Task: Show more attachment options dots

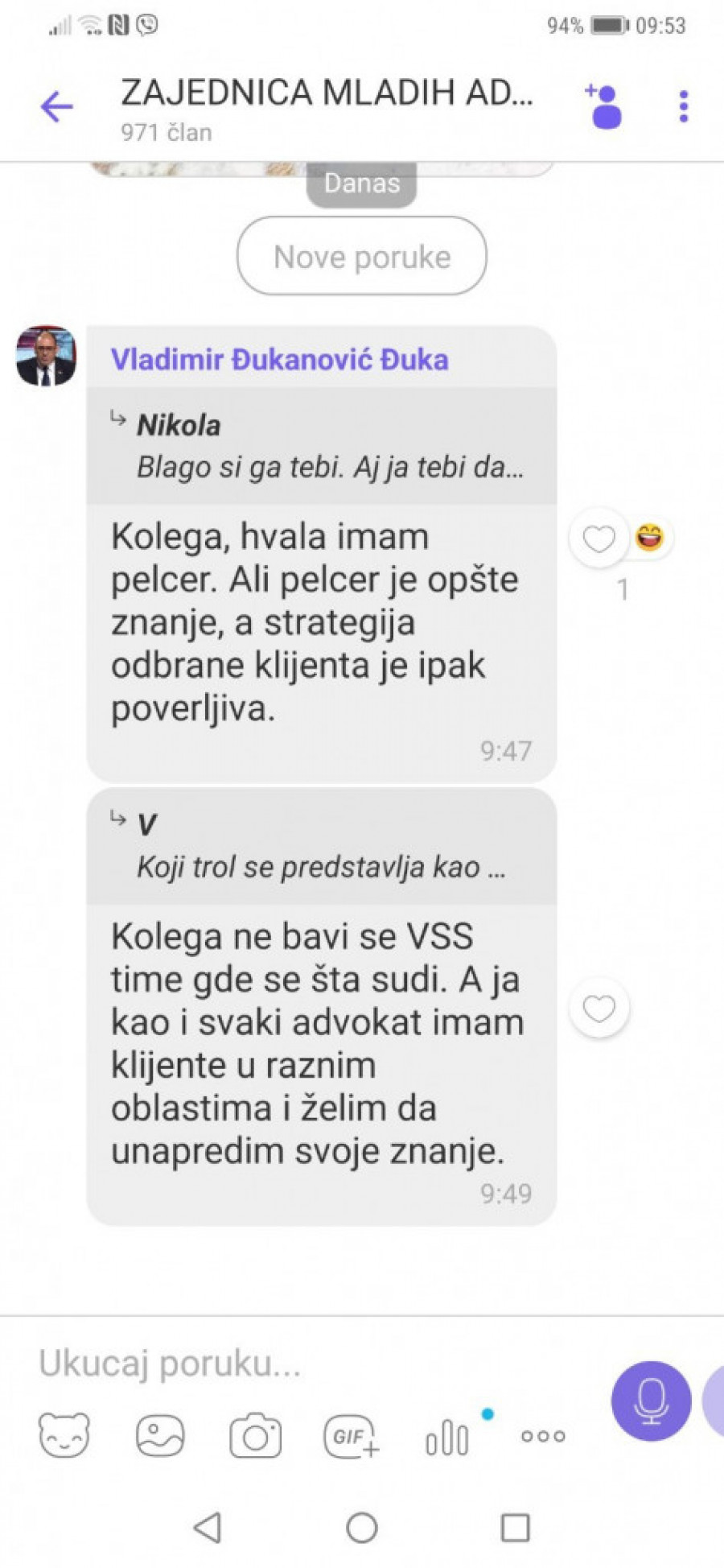Action: [x=543, y=1435]
